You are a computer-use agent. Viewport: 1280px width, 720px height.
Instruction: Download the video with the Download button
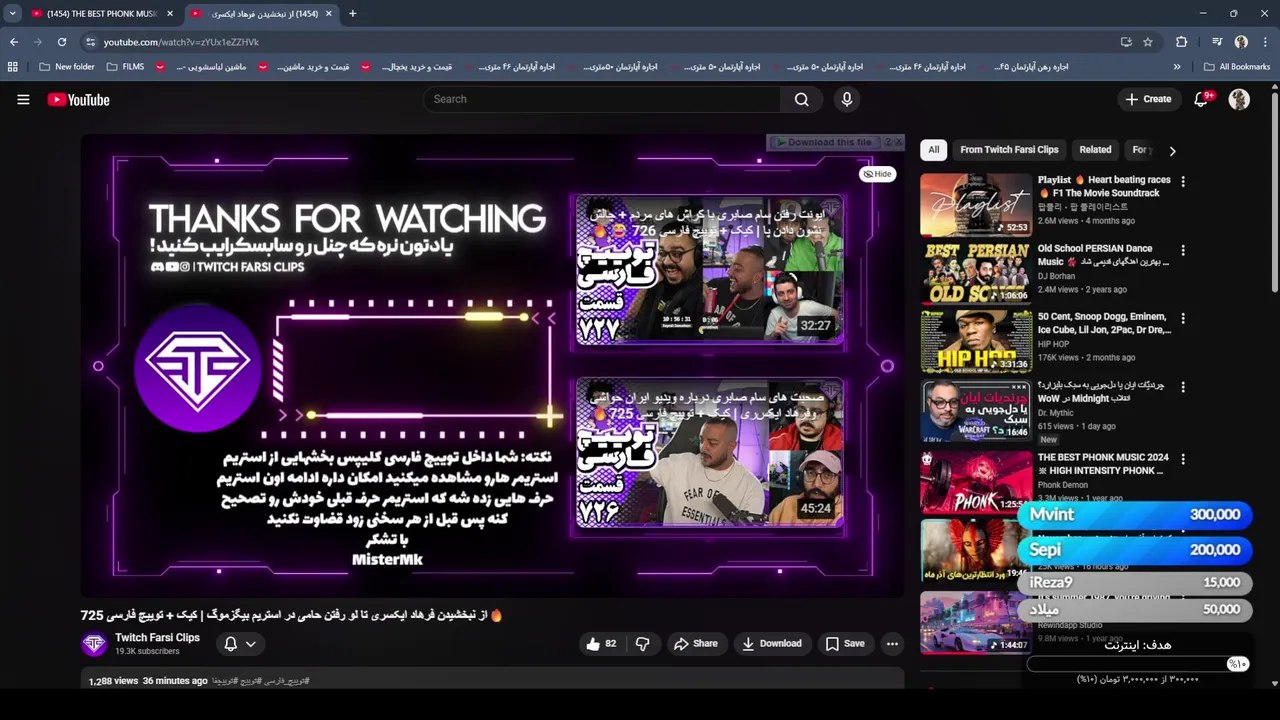771,644
